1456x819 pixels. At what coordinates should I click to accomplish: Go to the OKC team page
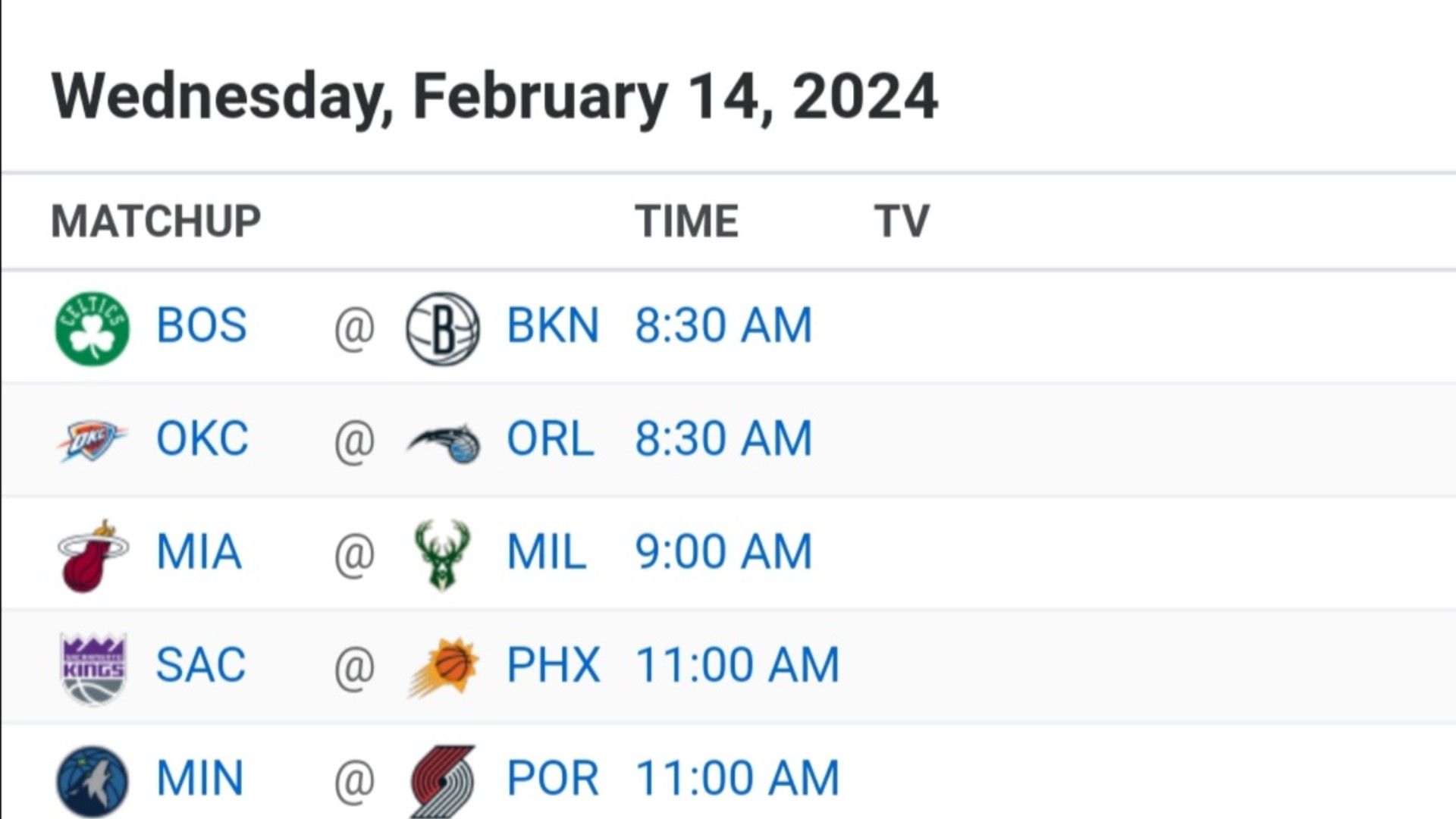(202, 438)
